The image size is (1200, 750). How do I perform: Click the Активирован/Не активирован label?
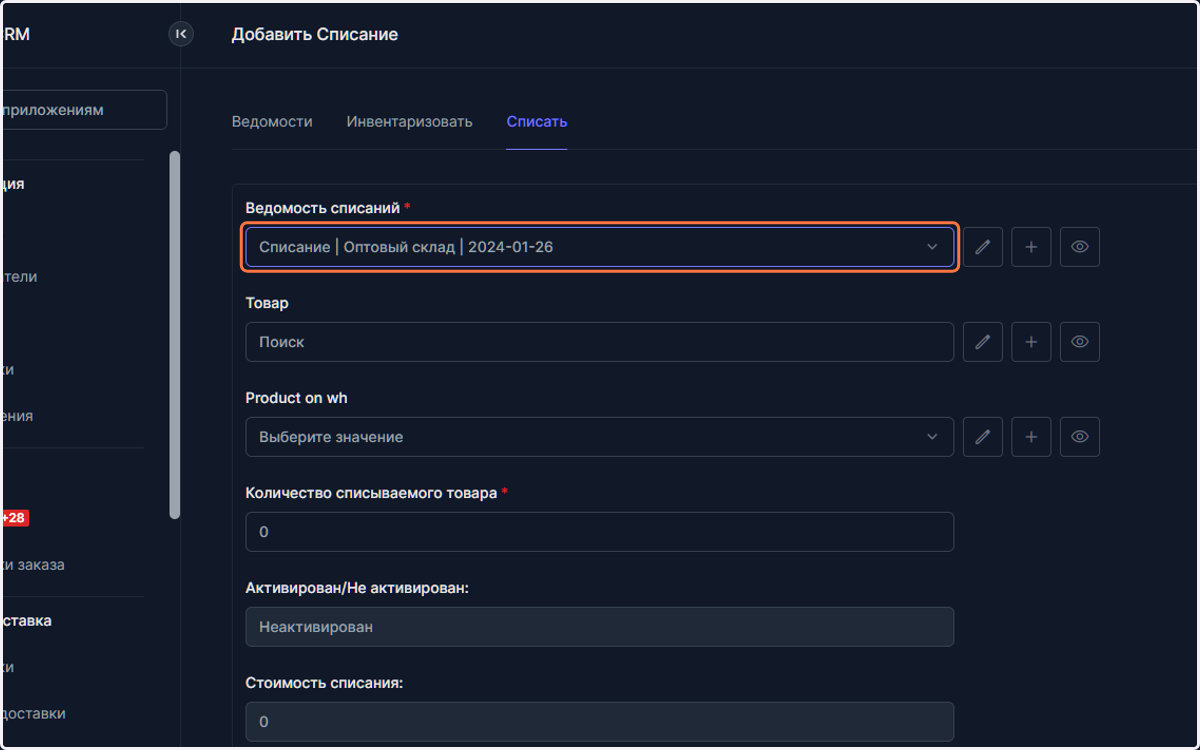[357, 588]
